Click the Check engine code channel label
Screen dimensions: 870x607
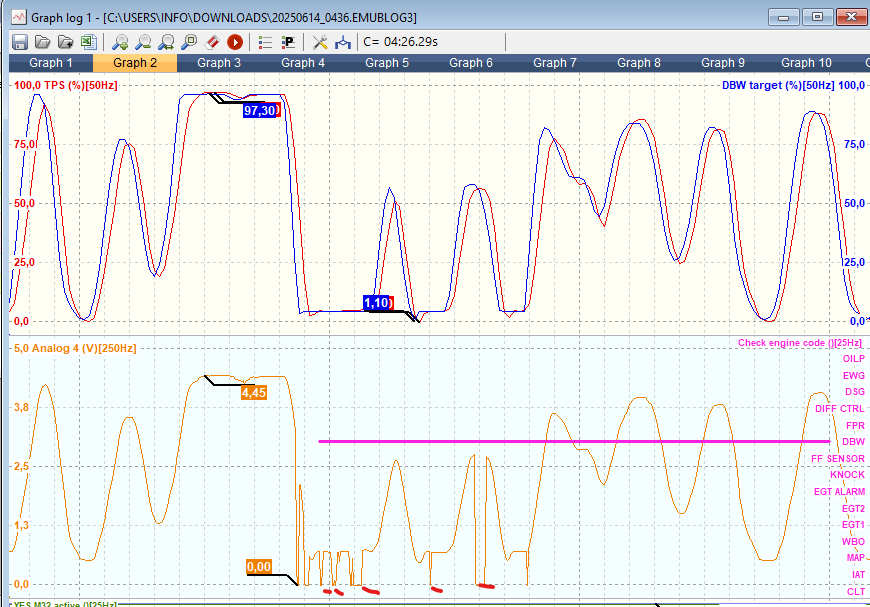[x=800, y=343]
